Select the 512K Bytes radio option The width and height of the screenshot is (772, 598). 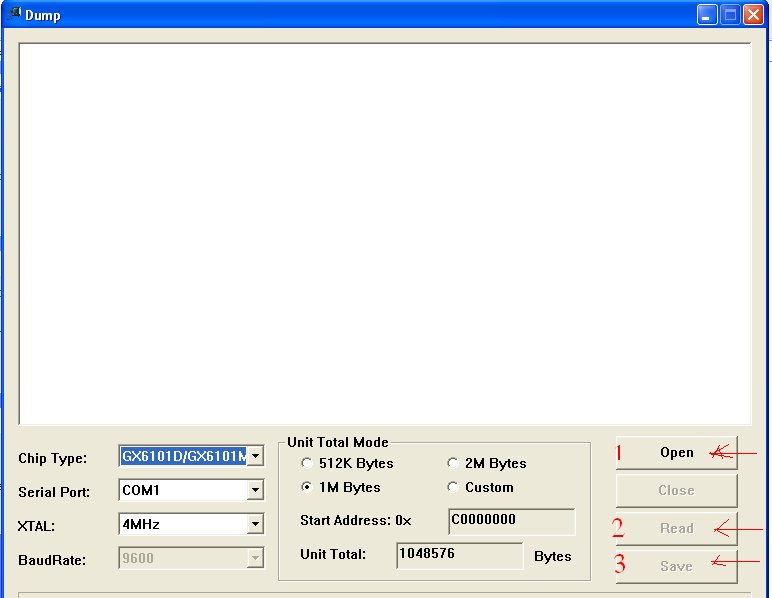pyautogui.click(x=307, y=463)
